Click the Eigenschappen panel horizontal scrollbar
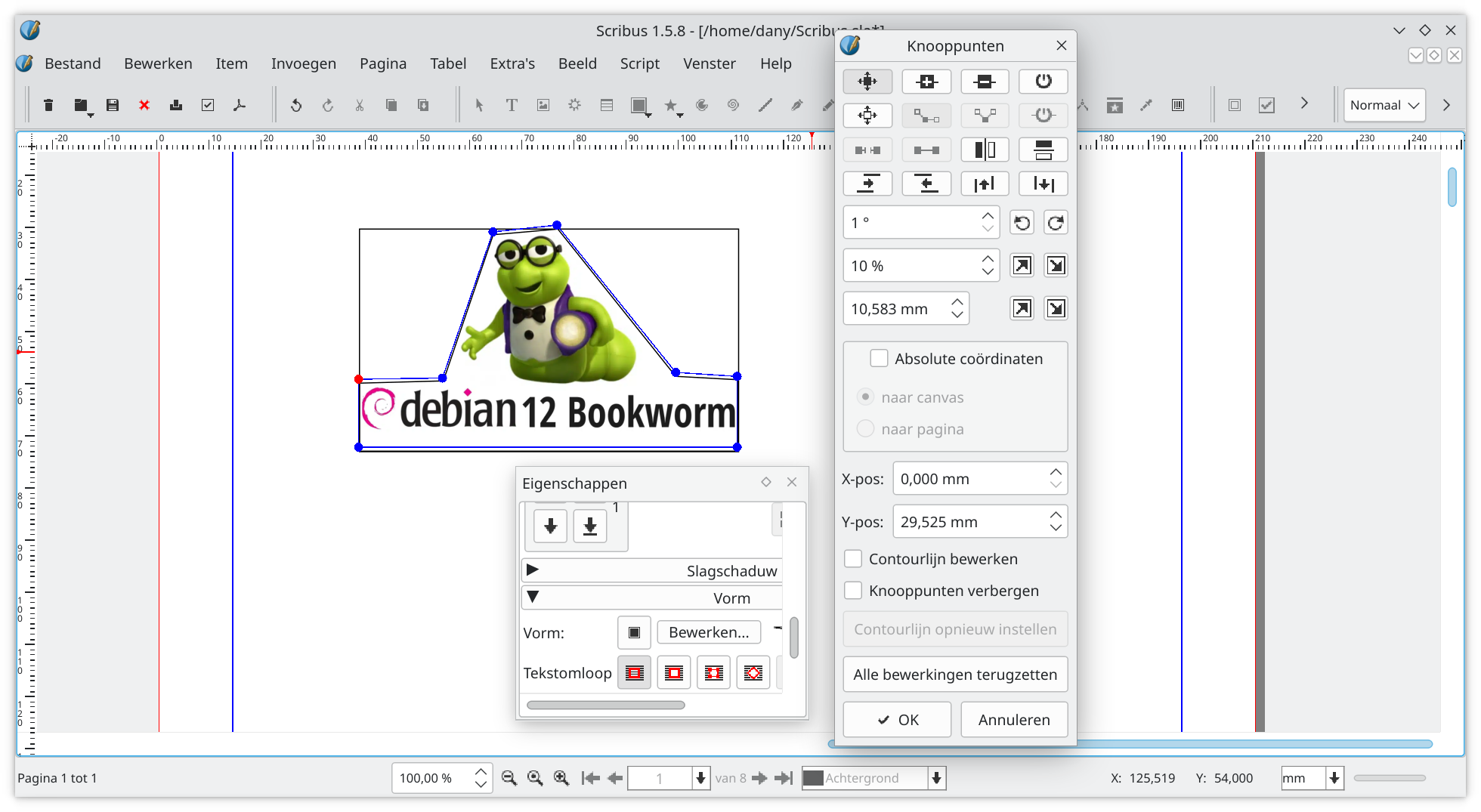 [x=606, y=705]
